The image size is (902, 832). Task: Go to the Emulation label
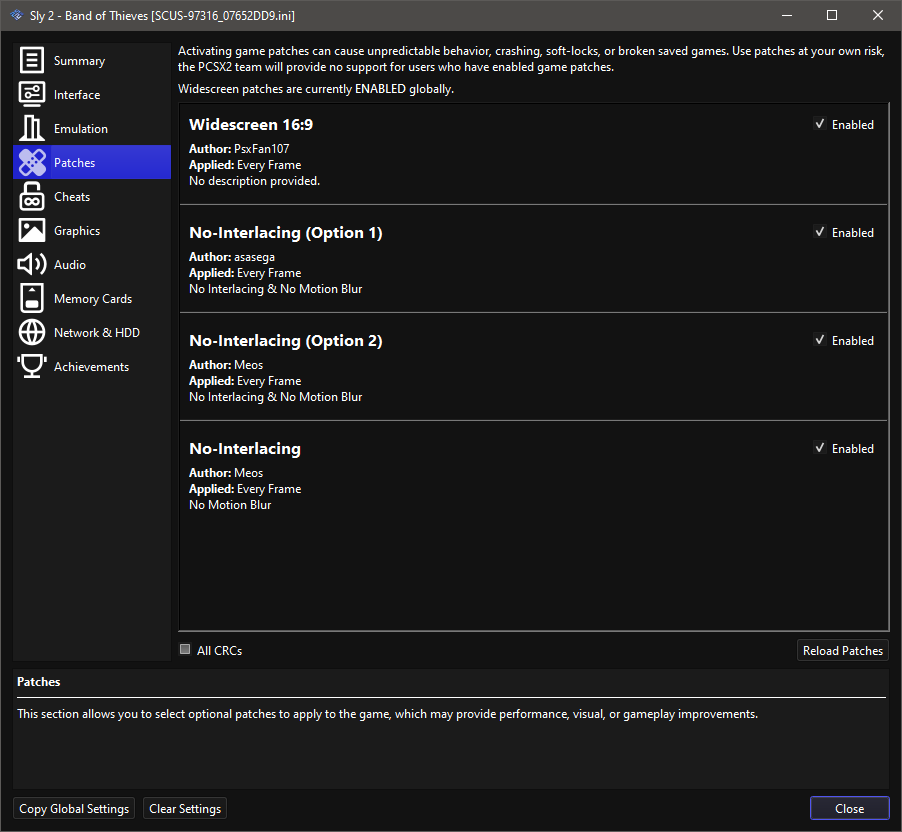point(81,128)
